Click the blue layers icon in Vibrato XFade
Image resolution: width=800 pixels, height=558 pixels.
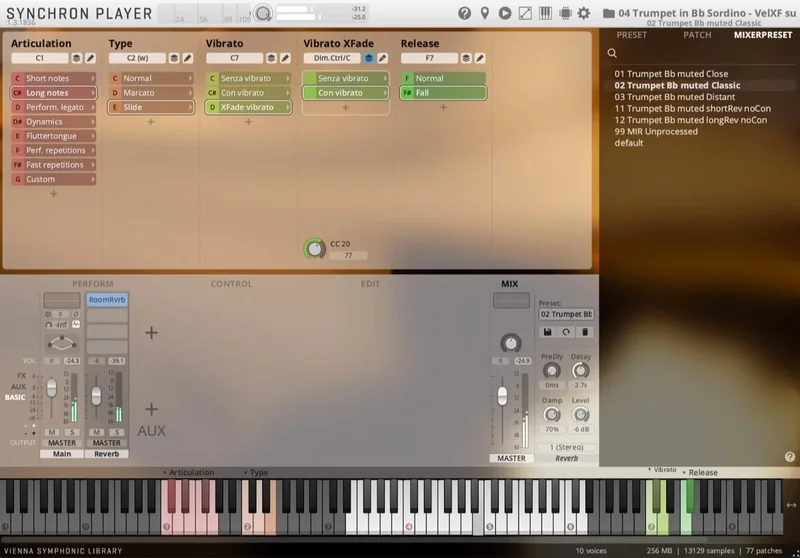pos(369,58)
